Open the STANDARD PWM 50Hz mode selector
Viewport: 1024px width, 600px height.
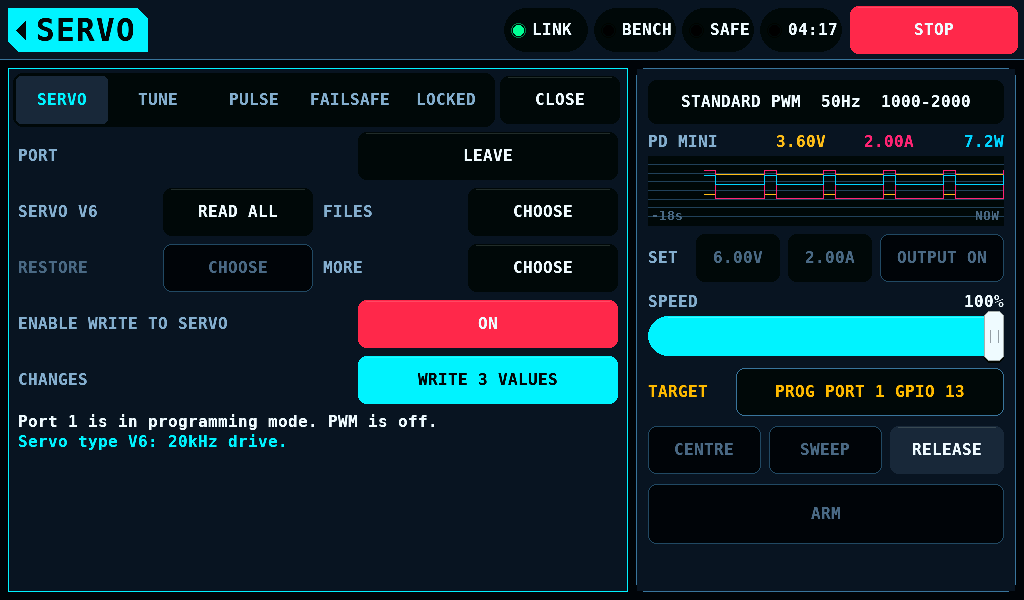pos(825,102)
